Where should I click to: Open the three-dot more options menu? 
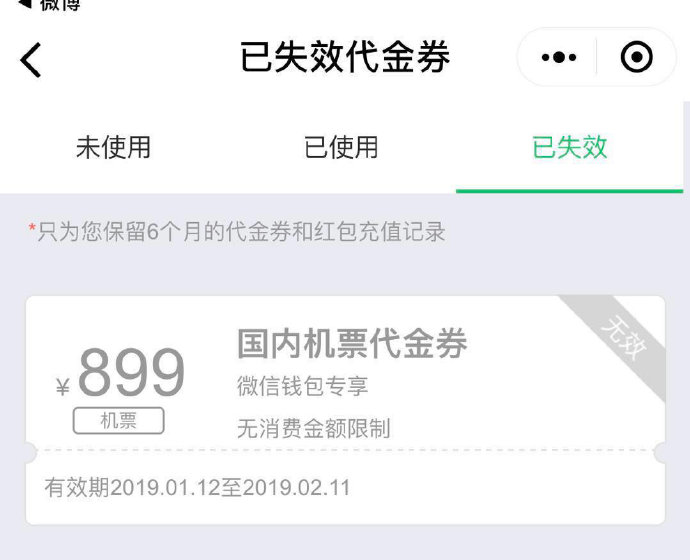pyautogui.click(x=559, y=57)
